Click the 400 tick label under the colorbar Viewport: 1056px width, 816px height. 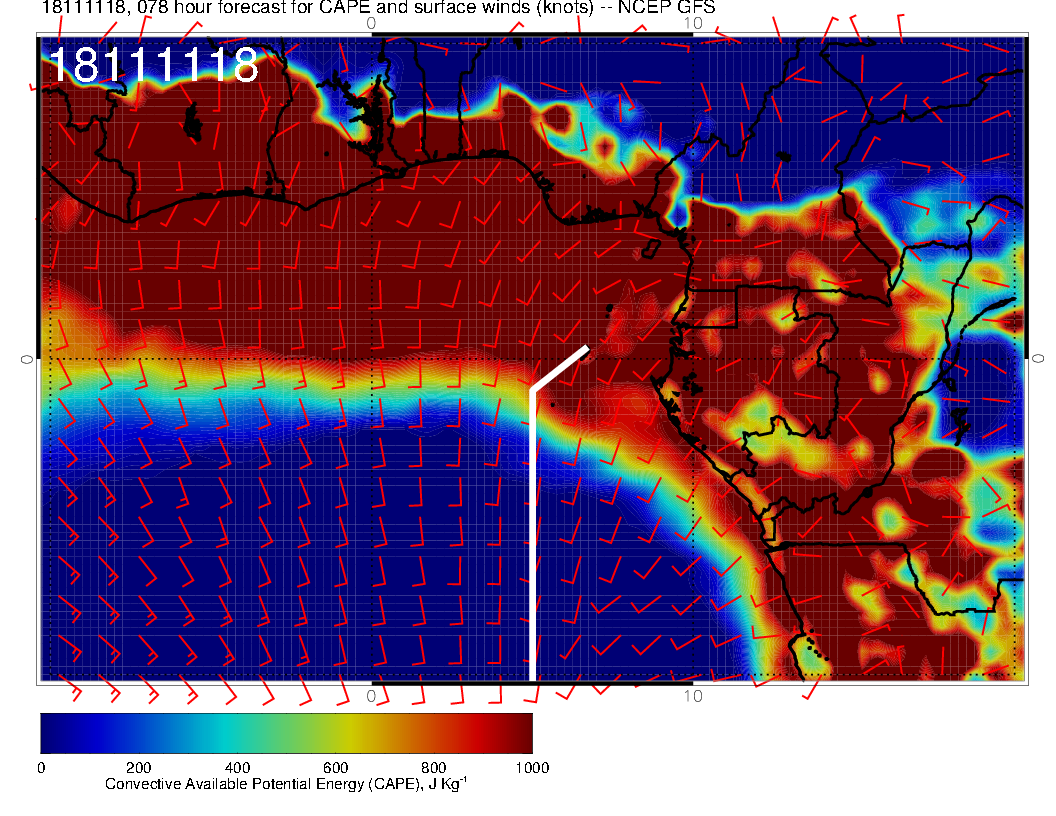(x=237, y=768)
